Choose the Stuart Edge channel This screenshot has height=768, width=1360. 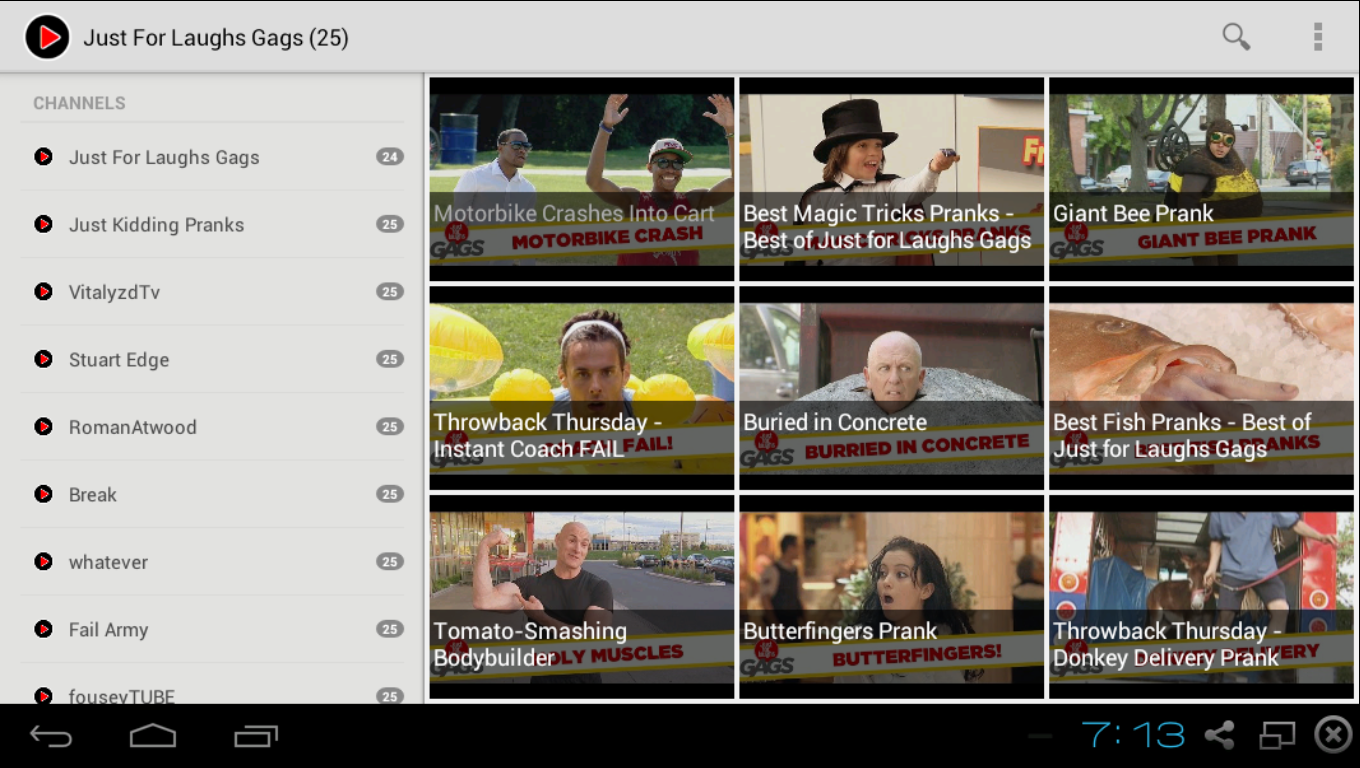[212, 359]
